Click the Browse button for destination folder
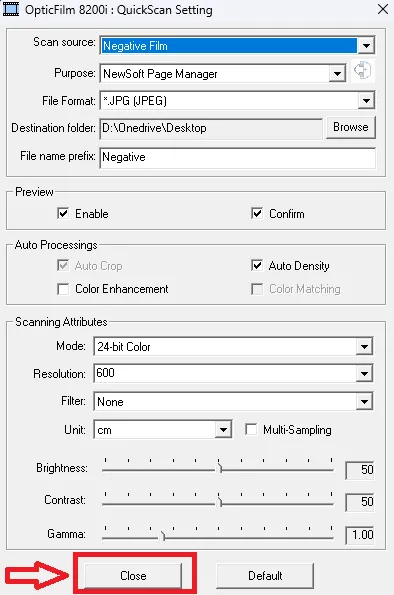This screenshot has width=394, height=595. pos(351,127)
